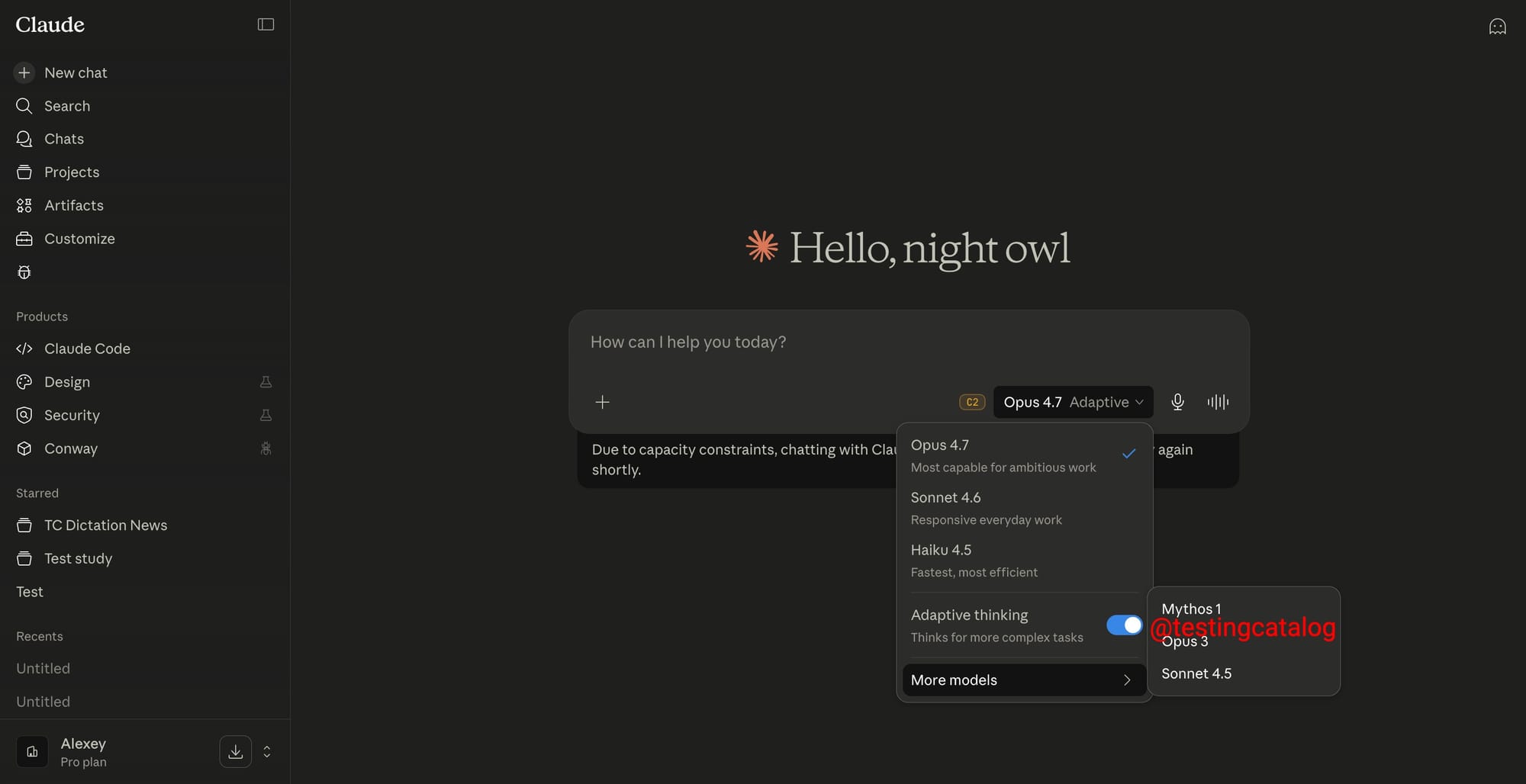The width and height of the screenshot is (1526, 784).
Task: Click the "How can I help you today?" input
Action: click(908, 342)
